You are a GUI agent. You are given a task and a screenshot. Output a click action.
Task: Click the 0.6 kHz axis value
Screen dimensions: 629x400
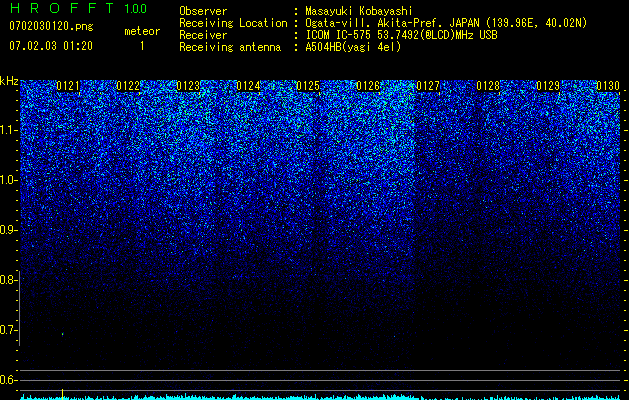coord(8,380)
